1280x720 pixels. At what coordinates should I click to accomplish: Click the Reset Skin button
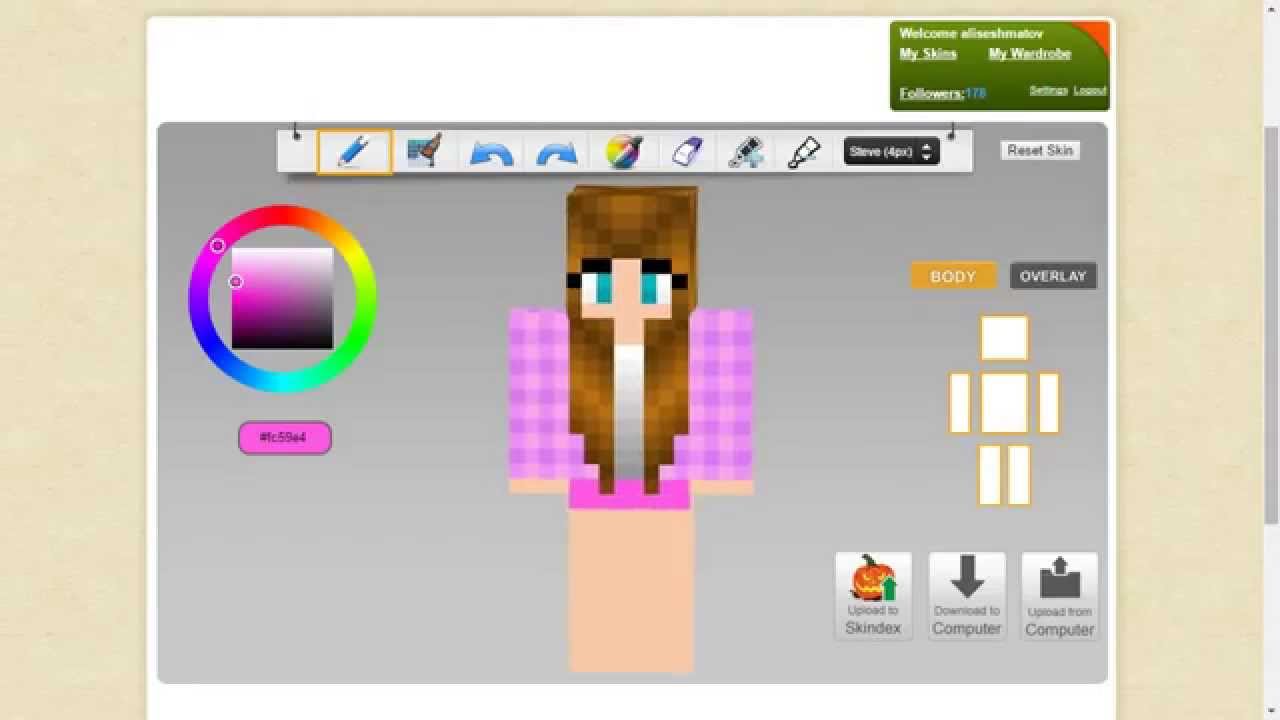(1040, 150)
